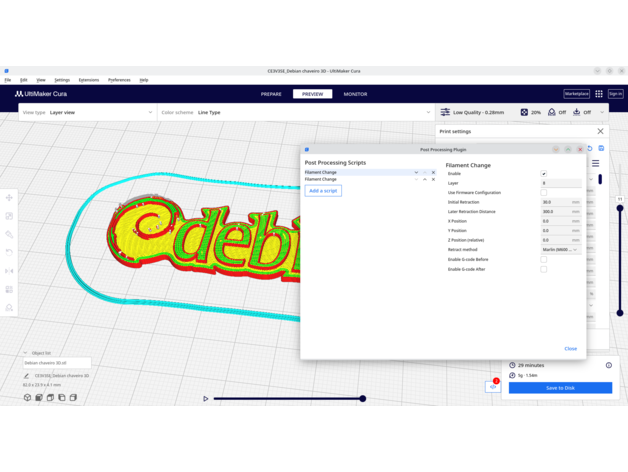Select the Per Model Settings tool

pos(9,289)
